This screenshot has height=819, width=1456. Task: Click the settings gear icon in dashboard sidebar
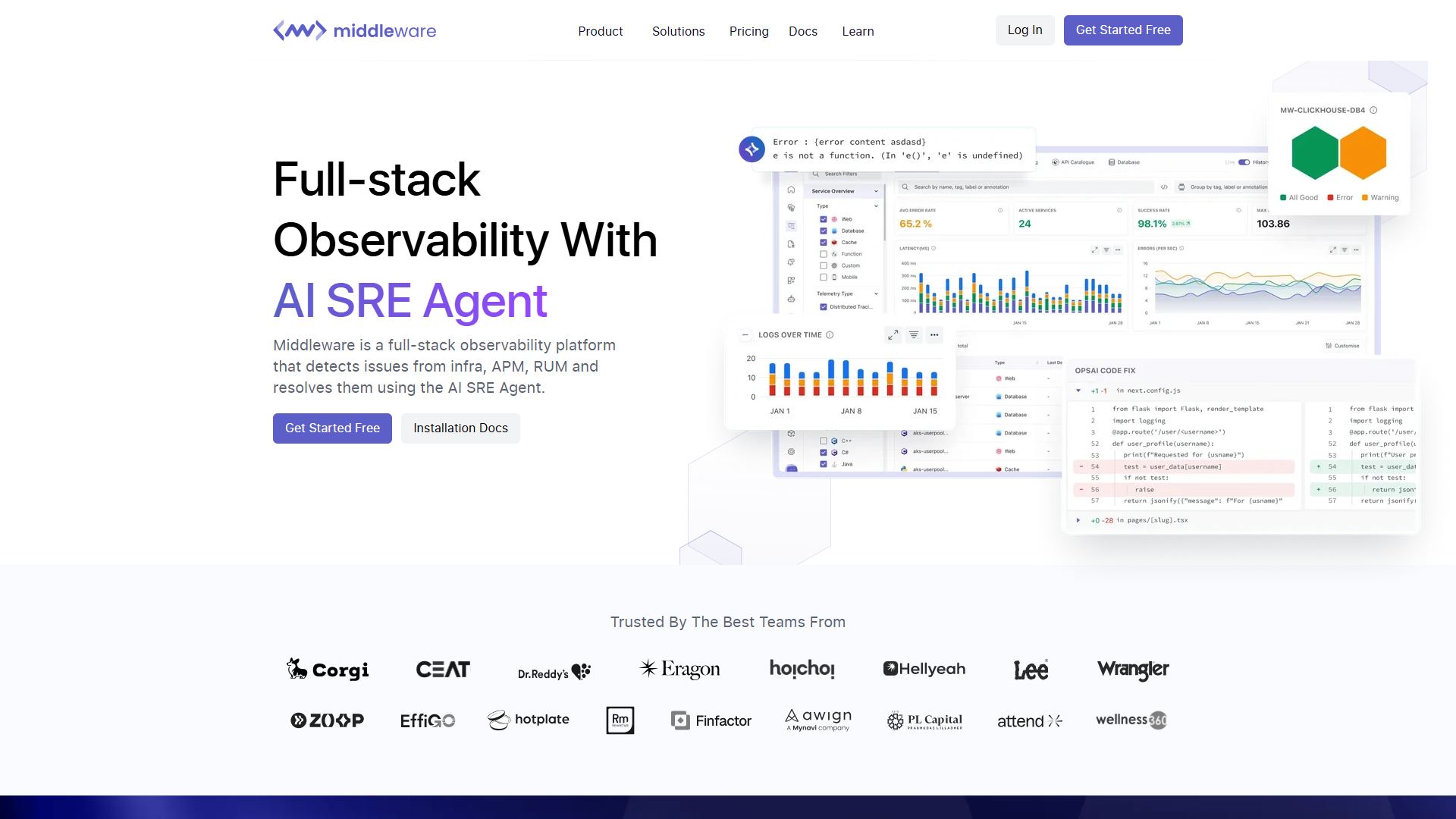click(x=791, y=451)
